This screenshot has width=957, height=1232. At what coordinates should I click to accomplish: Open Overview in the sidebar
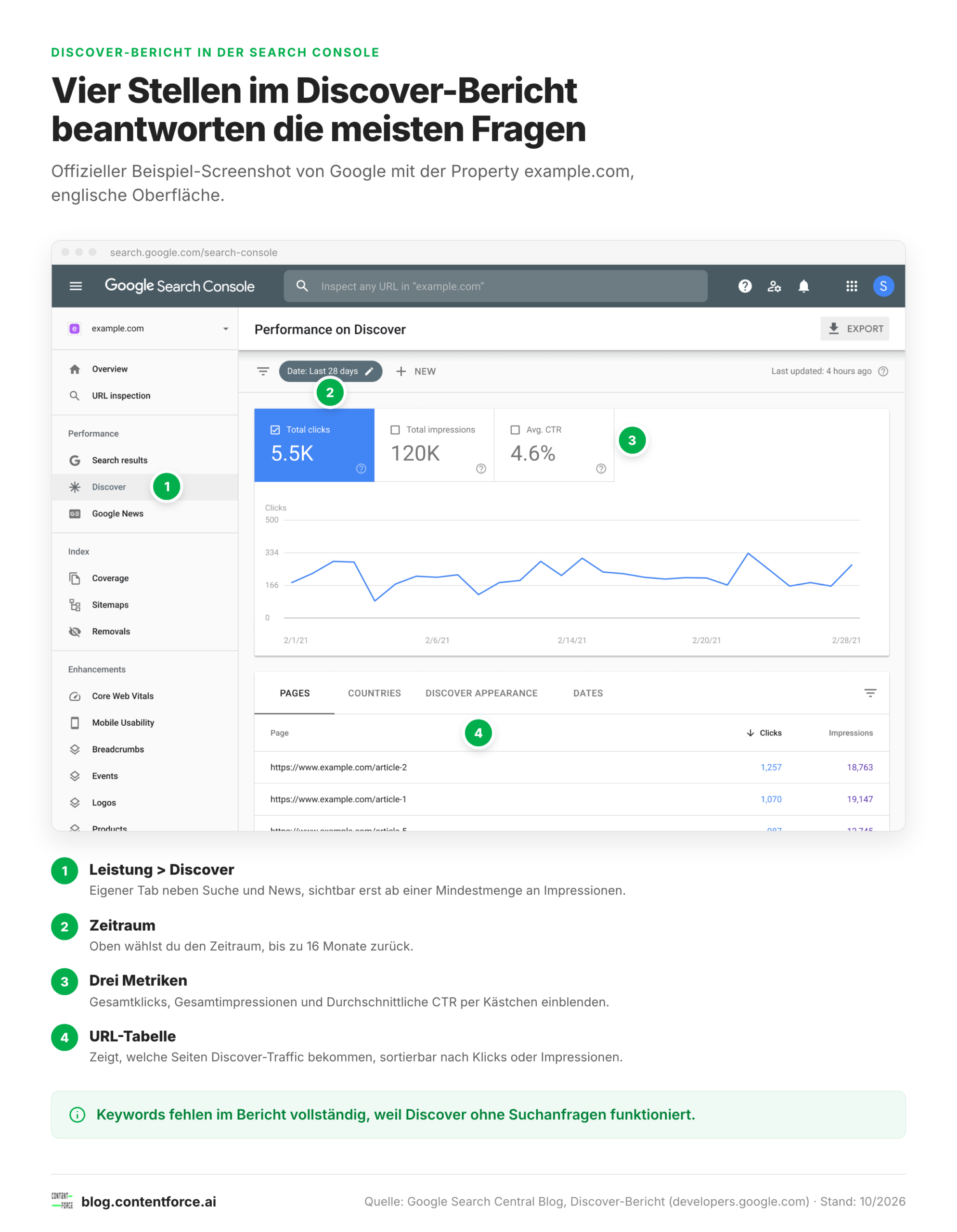pos(144,369)
